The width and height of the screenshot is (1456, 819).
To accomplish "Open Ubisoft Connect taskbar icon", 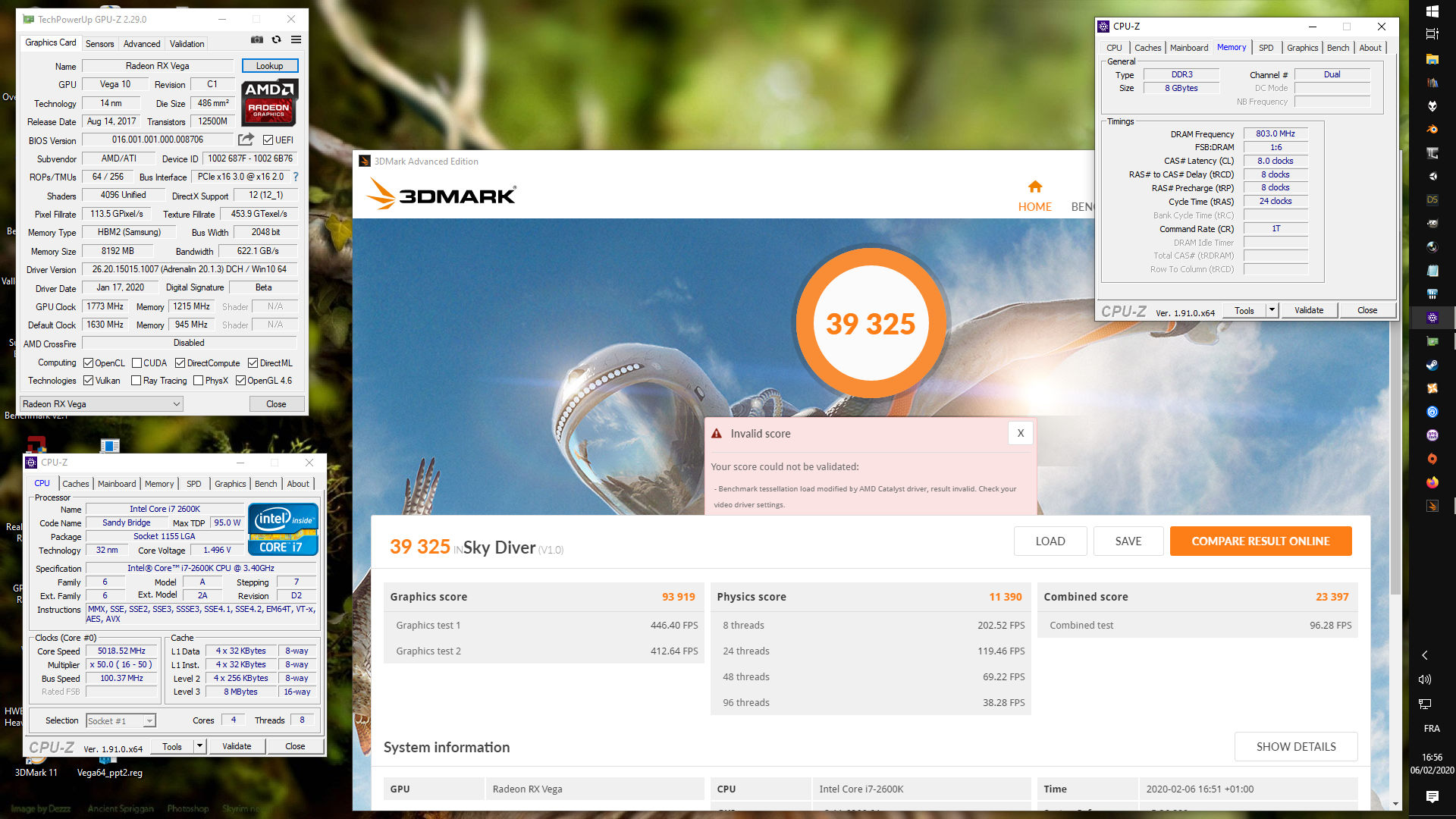I will pos(1432,412).
